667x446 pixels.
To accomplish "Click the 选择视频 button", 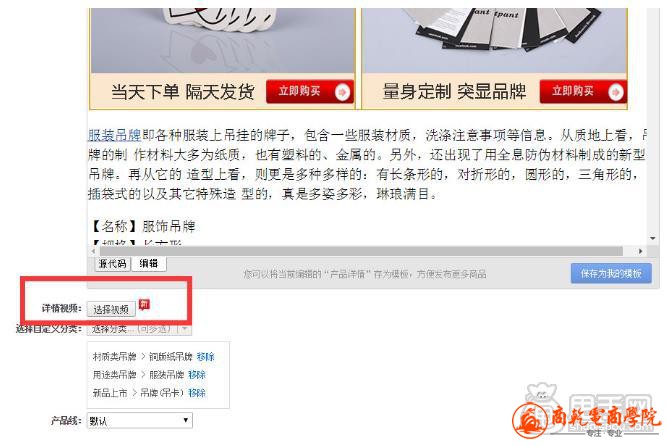I will pyautogui.click(x=111, y=309).
